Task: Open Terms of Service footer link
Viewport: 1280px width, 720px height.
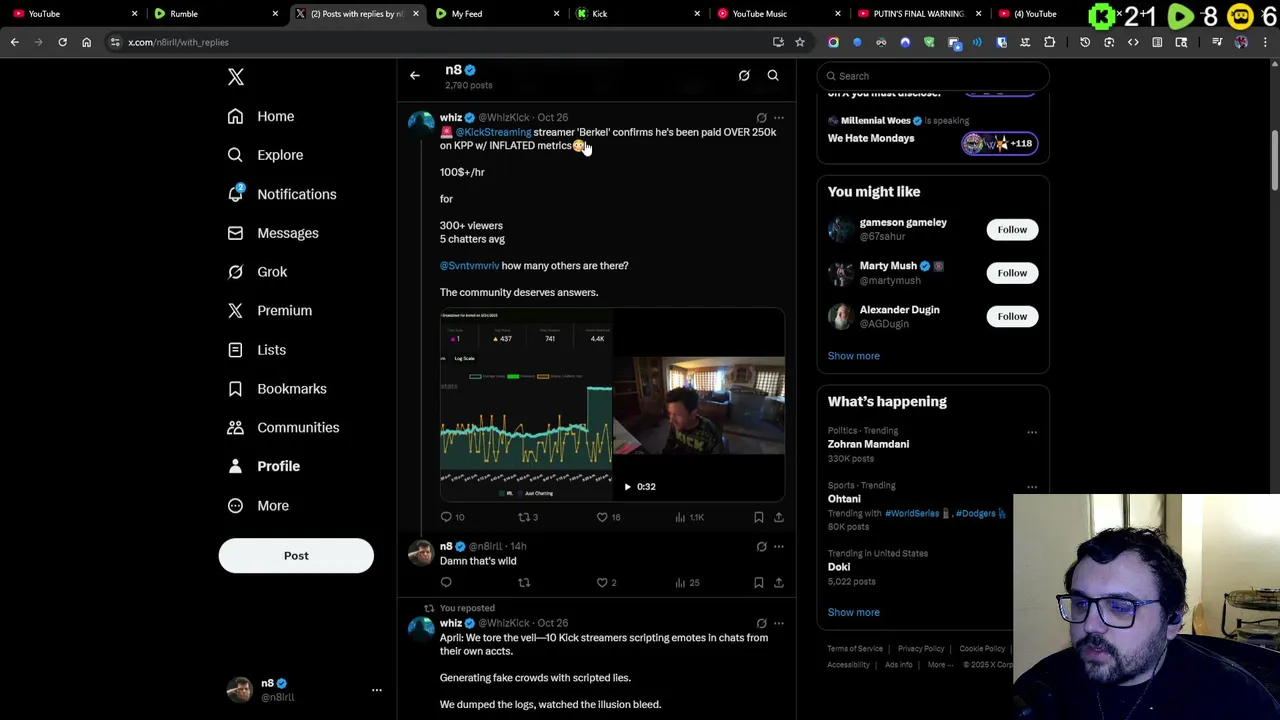Action: click(x=855, y=649)
